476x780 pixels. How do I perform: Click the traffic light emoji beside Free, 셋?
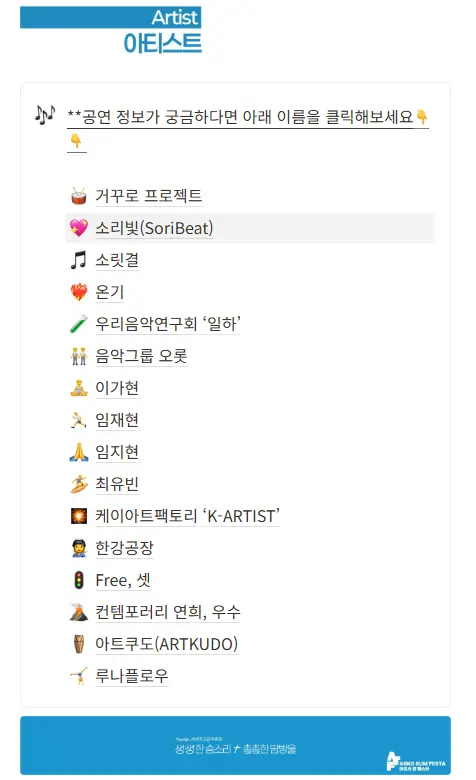pos(79,580)
